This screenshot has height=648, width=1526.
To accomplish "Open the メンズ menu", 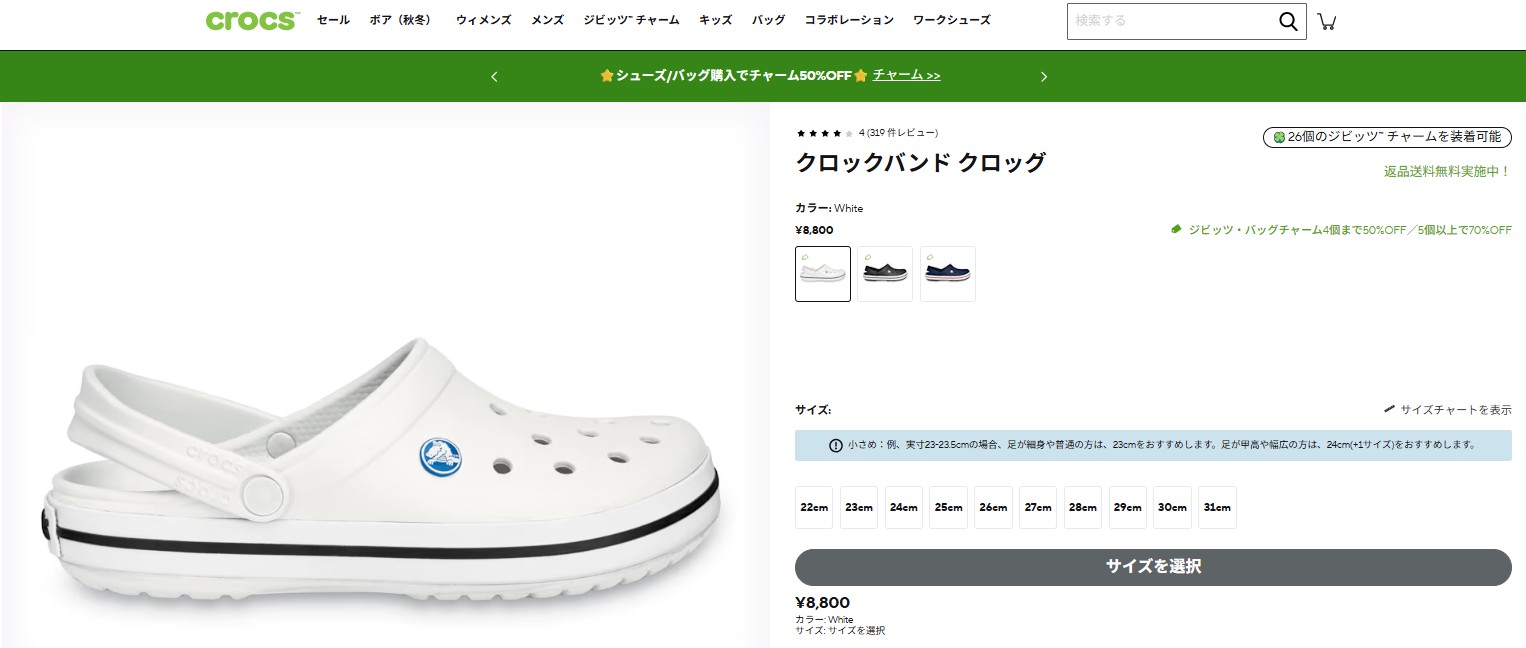I will 546,19.
